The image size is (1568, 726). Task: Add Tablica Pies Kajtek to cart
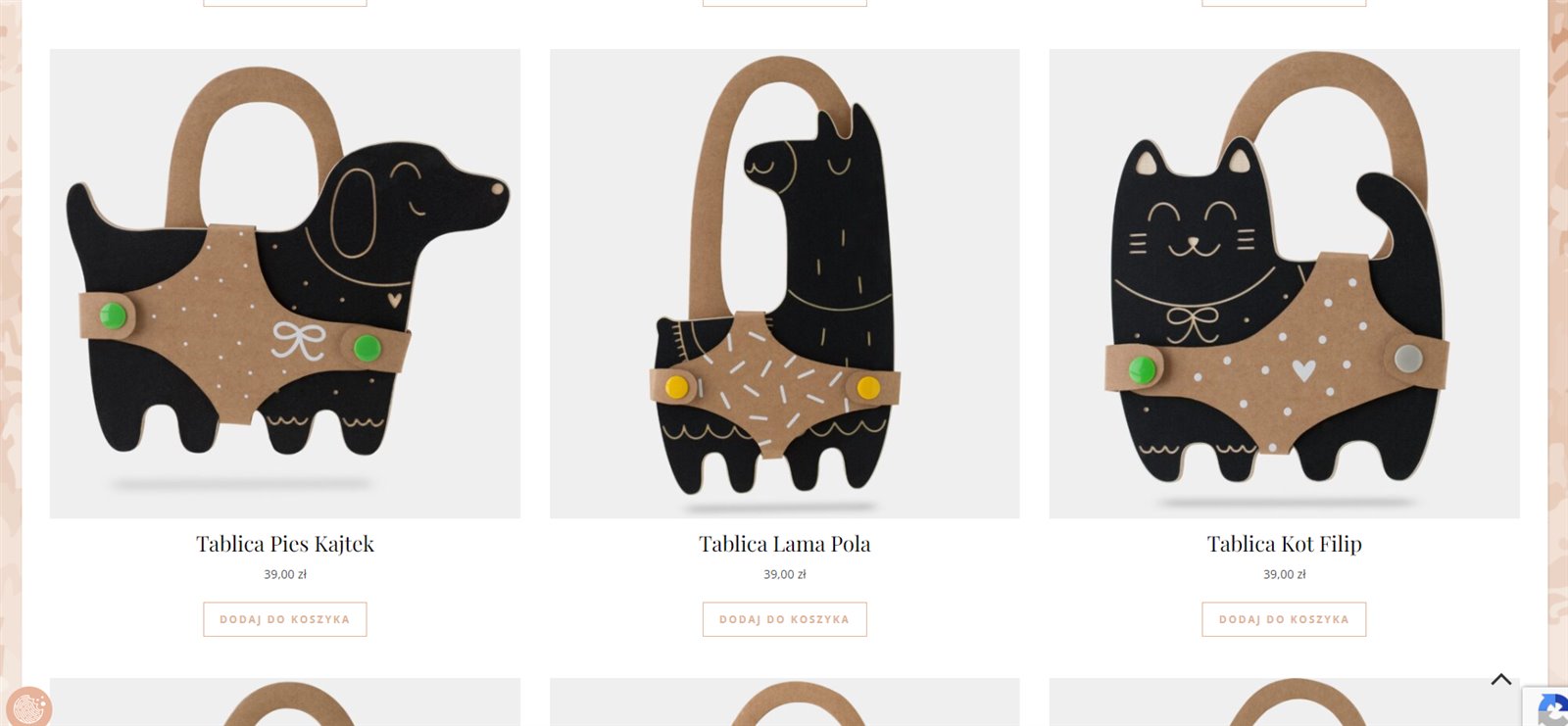pyautogui.click(x=285, y=619)
